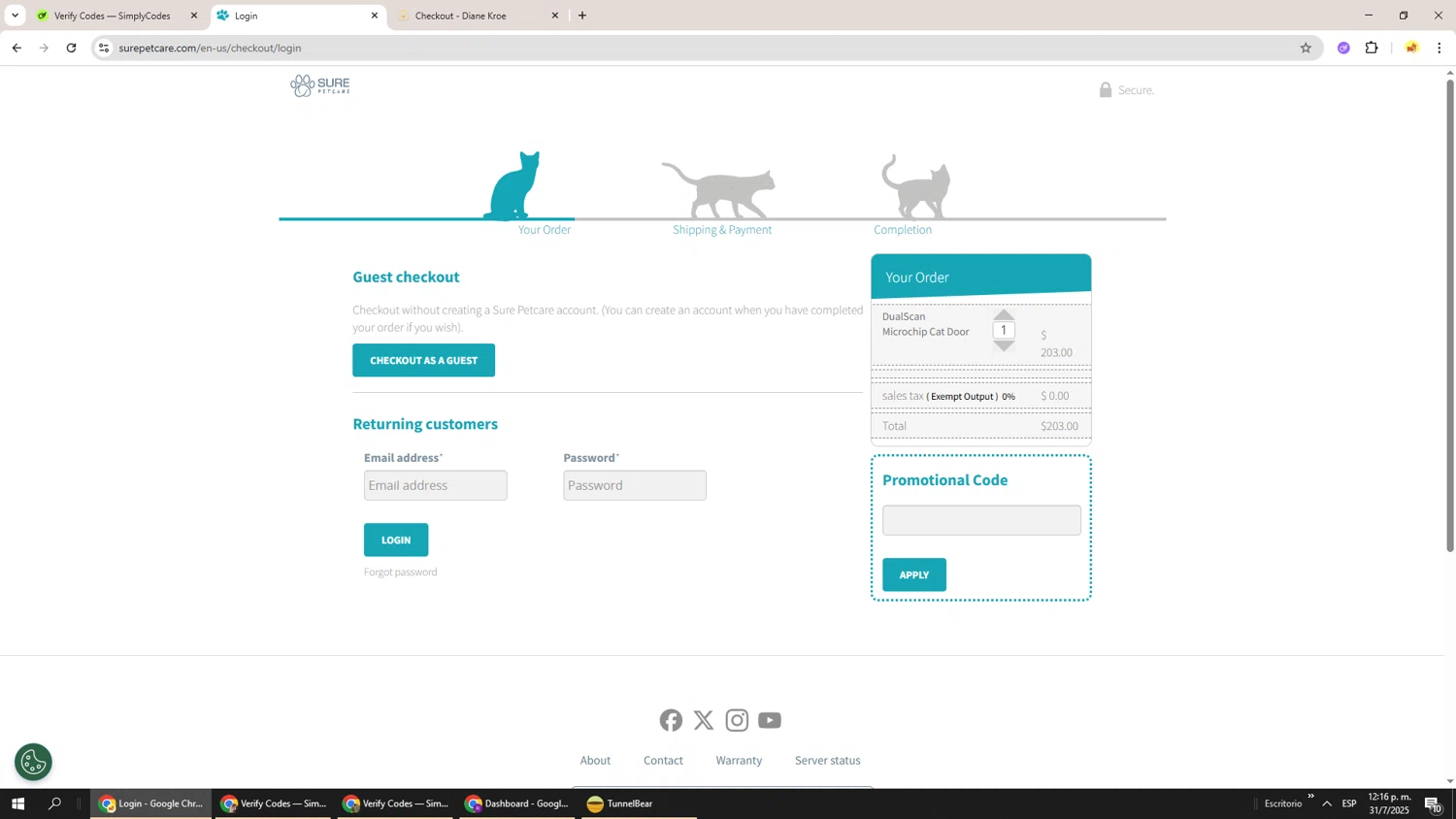The image size is (1456, 819).
Task: Open the Instagram social icon
Action: click(737, 720)
